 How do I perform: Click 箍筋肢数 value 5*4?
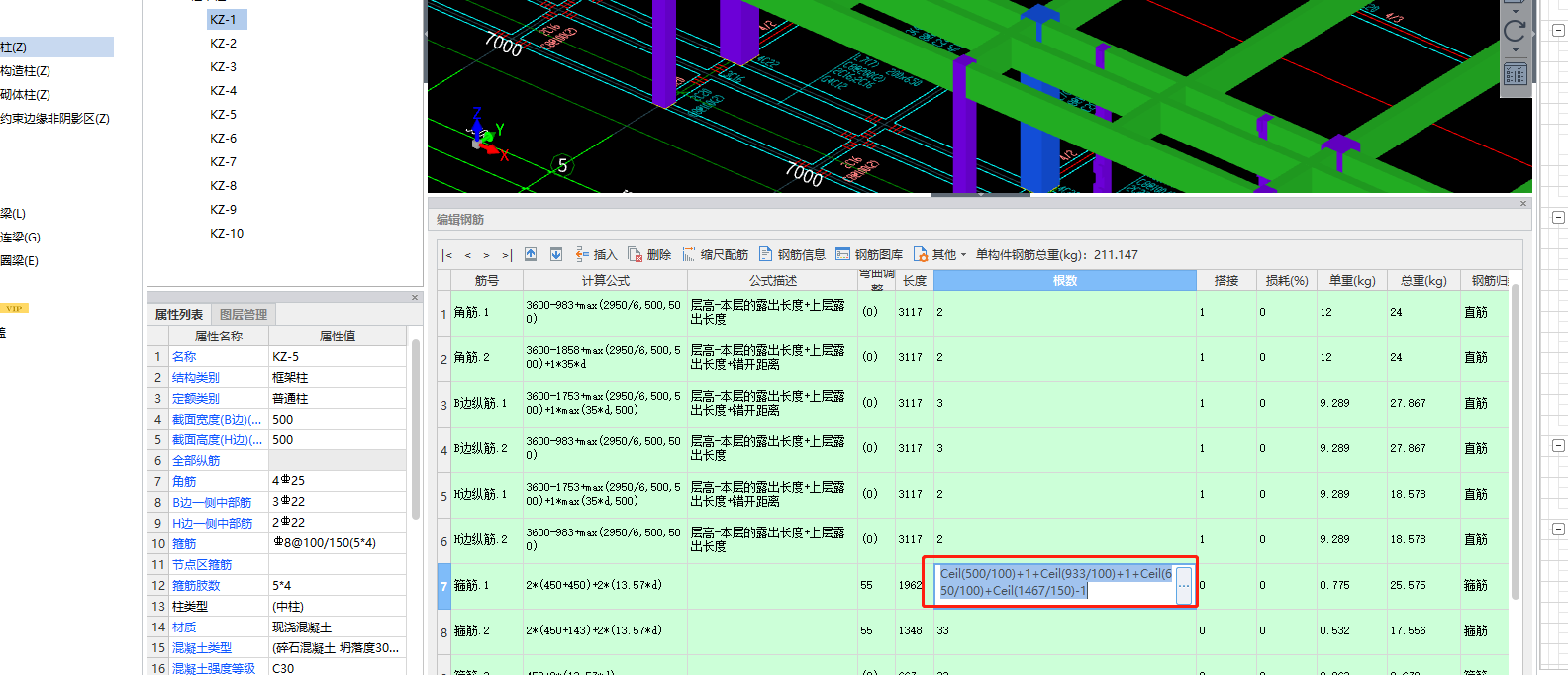coord(338,585)
